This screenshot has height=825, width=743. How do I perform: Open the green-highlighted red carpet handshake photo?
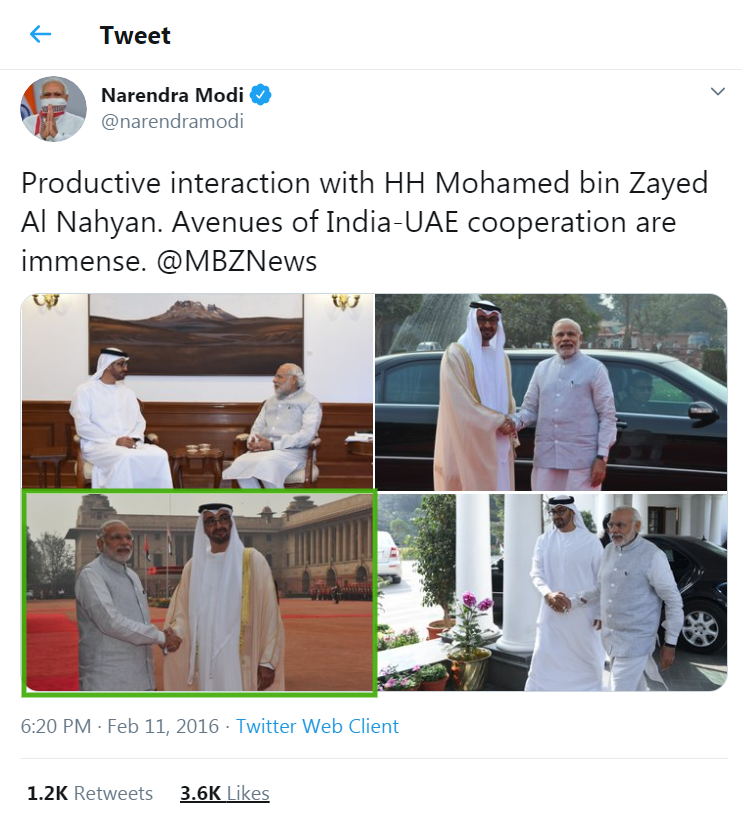[199, 592]
